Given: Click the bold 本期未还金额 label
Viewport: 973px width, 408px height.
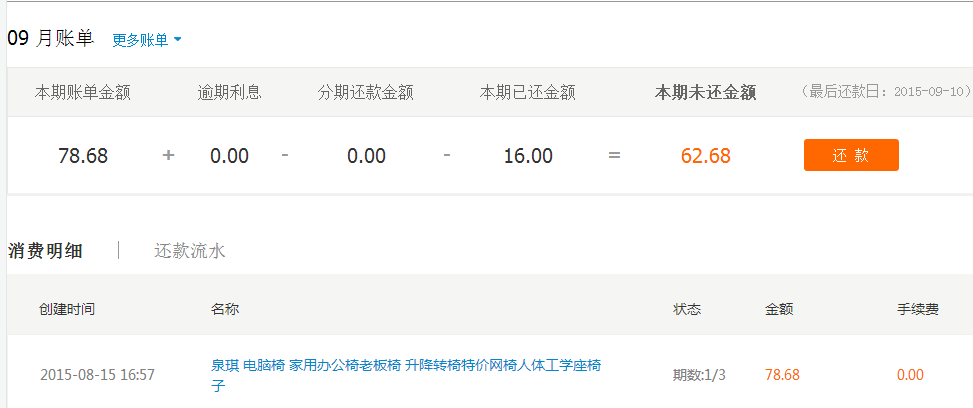Looking at the screenshot, I should (705, 93).
